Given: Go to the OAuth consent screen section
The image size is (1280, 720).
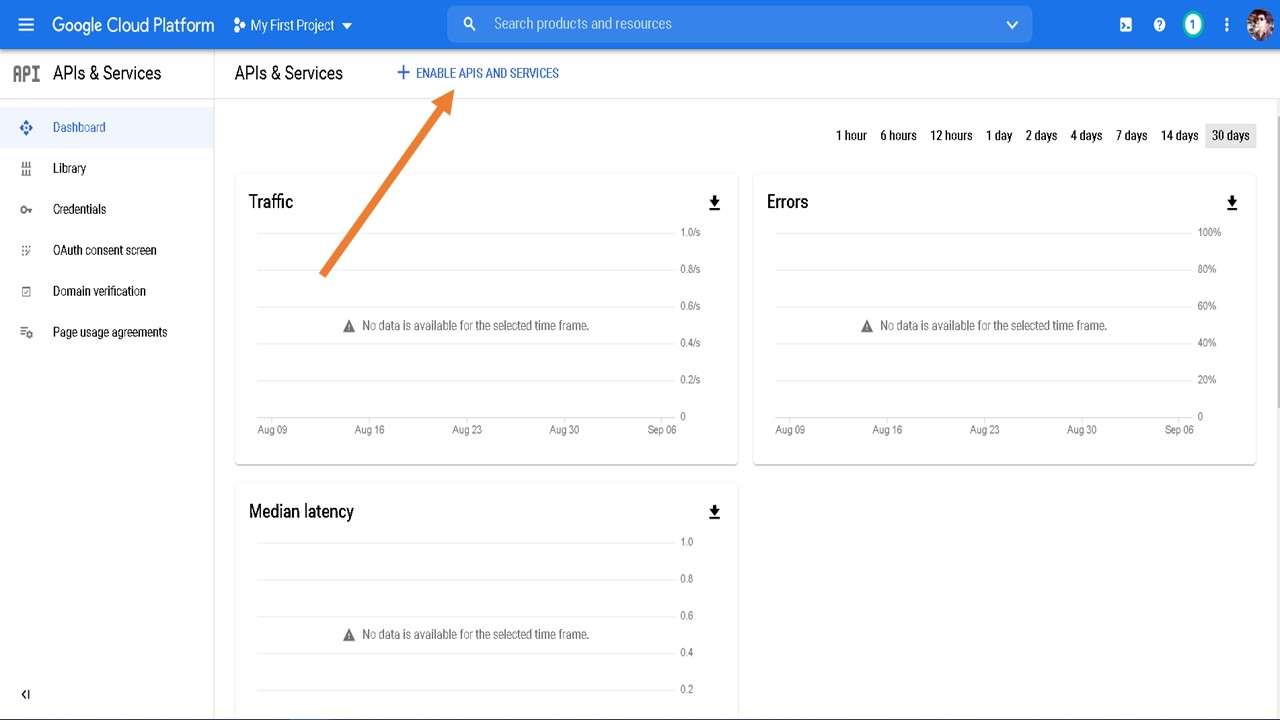Looking at the screenshot, I should [x=104, y=250].
